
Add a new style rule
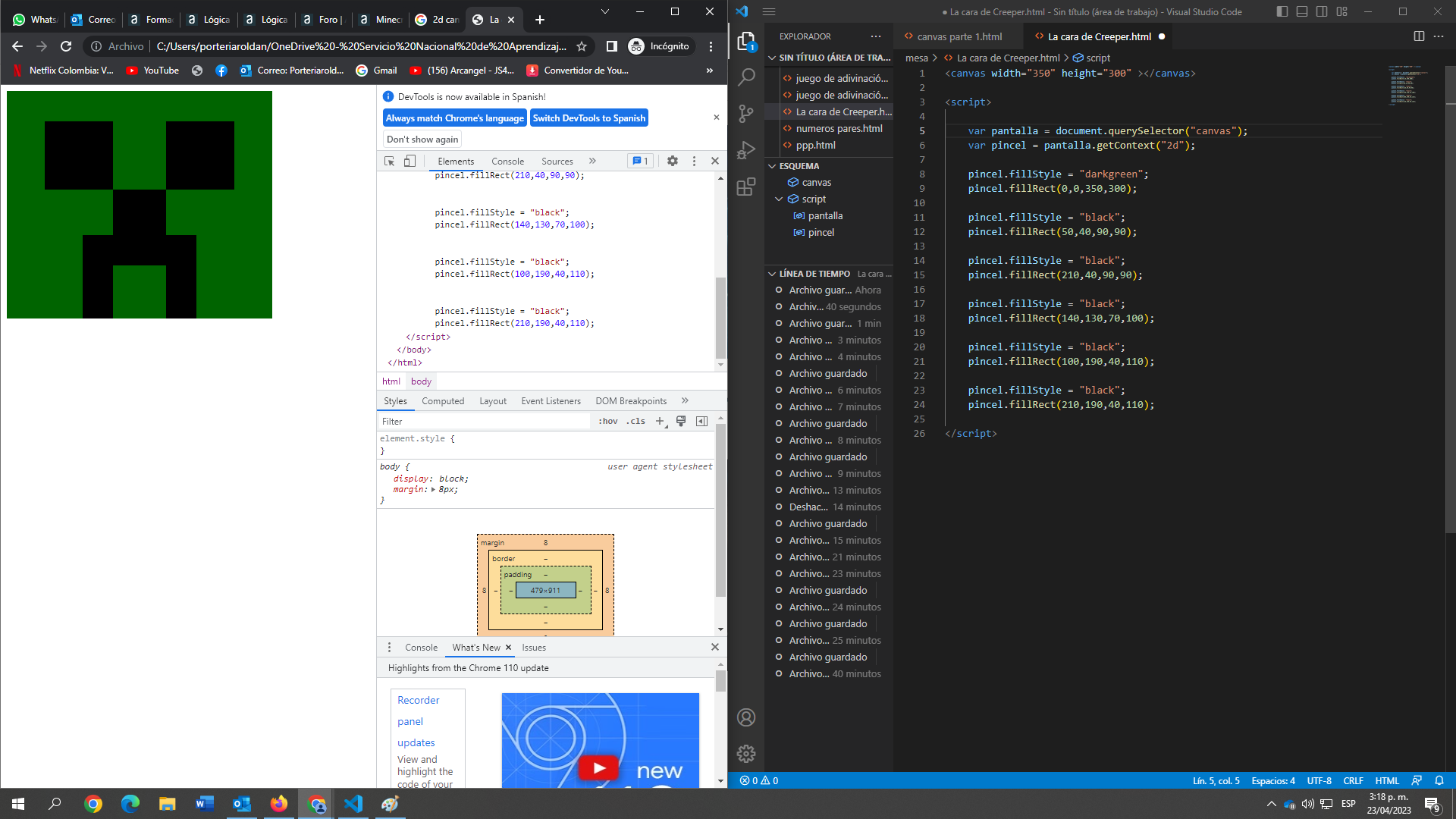(x=661, y=422)
